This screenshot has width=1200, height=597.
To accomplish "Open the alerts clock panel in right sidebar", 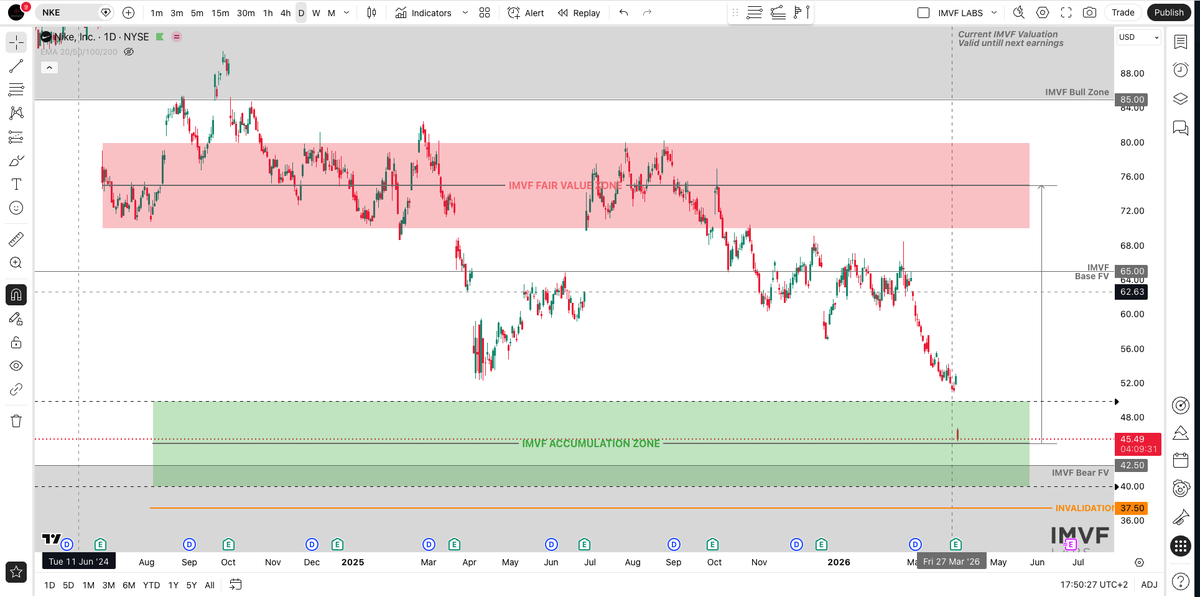I will click(1181, 70).
